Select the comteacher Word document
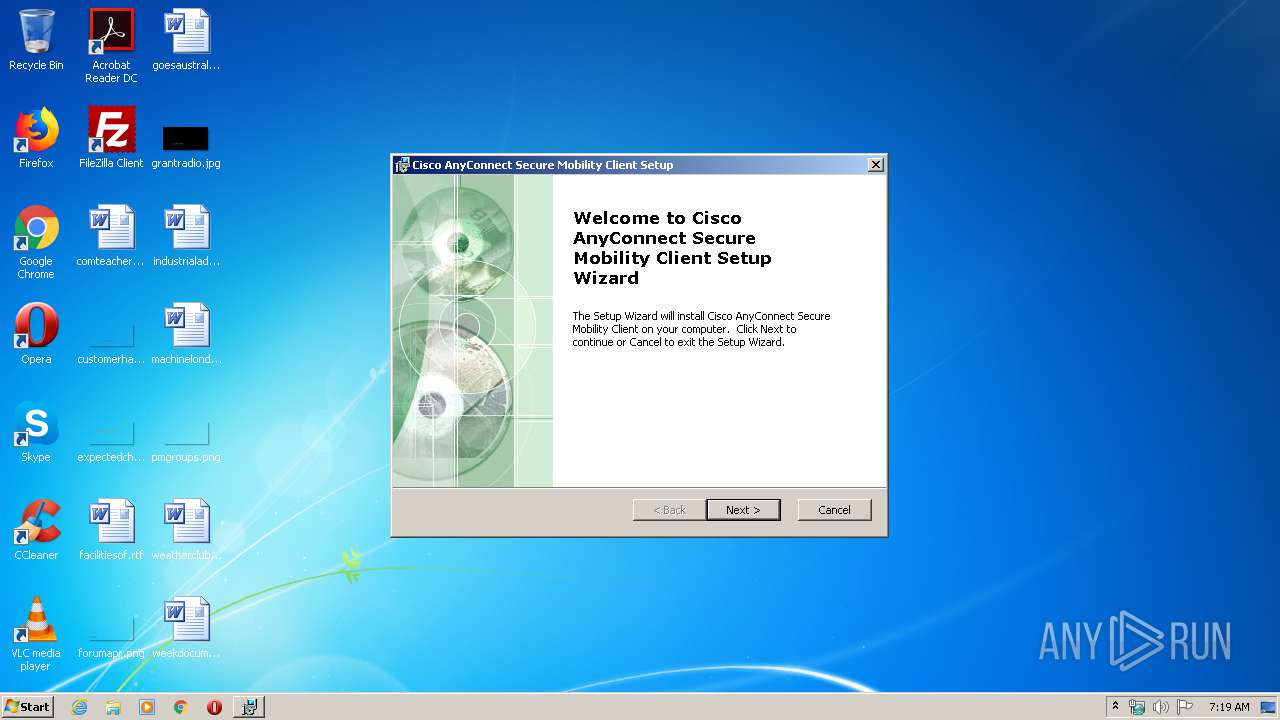Viewport: 1280px width, 720px height. point(111,236)
